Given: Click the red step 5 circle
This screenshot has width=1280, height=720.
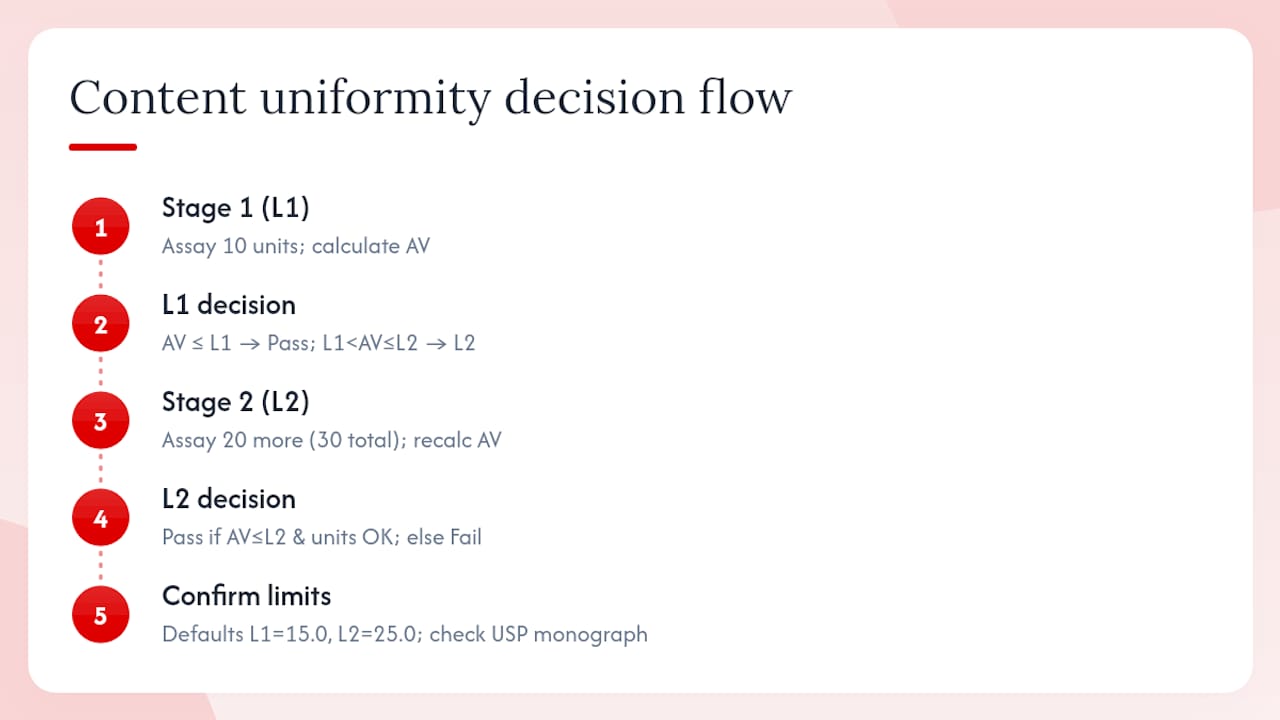Looking at the screenshot, I should pos(100,615).
